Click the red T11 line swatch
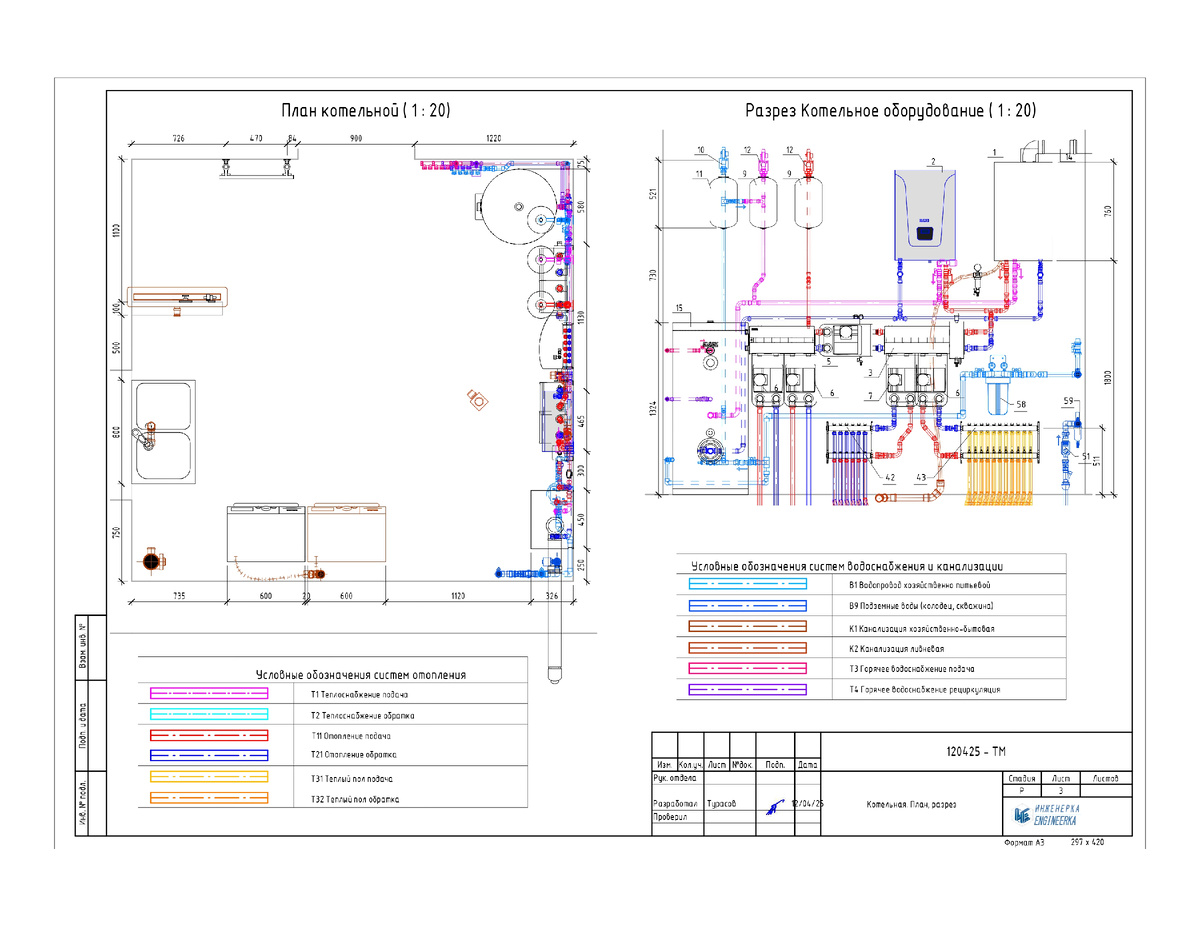Viewport: 1200px width, 927px height. [209, 736]
